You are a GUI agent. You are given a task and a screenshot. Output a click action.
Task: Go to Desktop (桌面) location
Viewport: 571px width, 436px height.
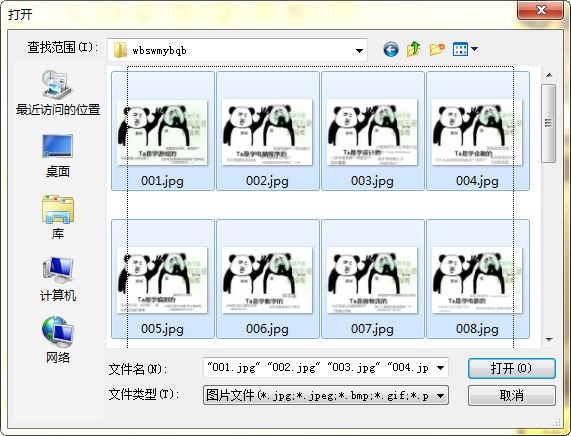coord(58,156)
